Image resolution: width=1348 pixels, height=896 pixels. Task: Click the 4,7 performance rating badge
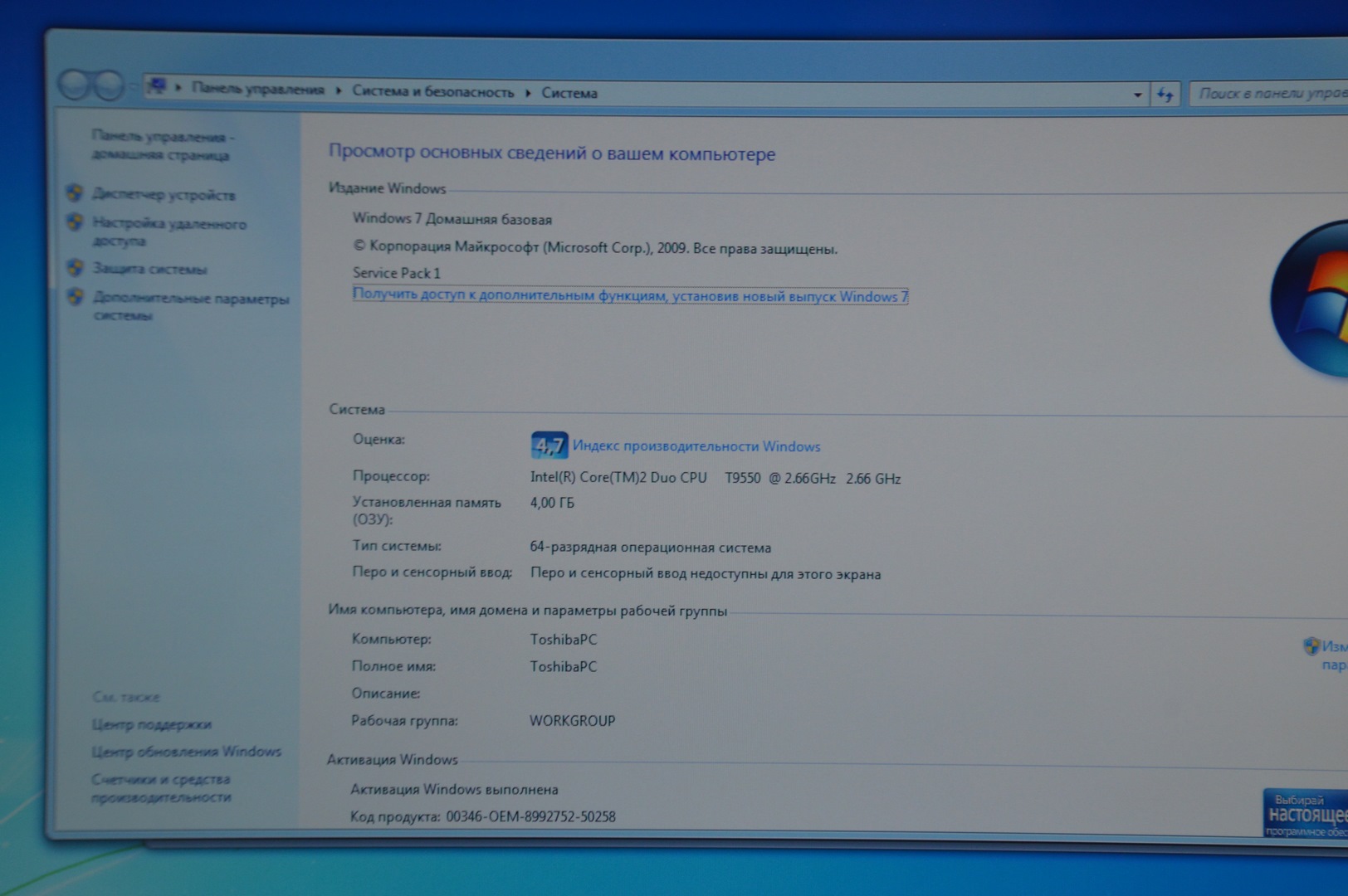[549, 446]
